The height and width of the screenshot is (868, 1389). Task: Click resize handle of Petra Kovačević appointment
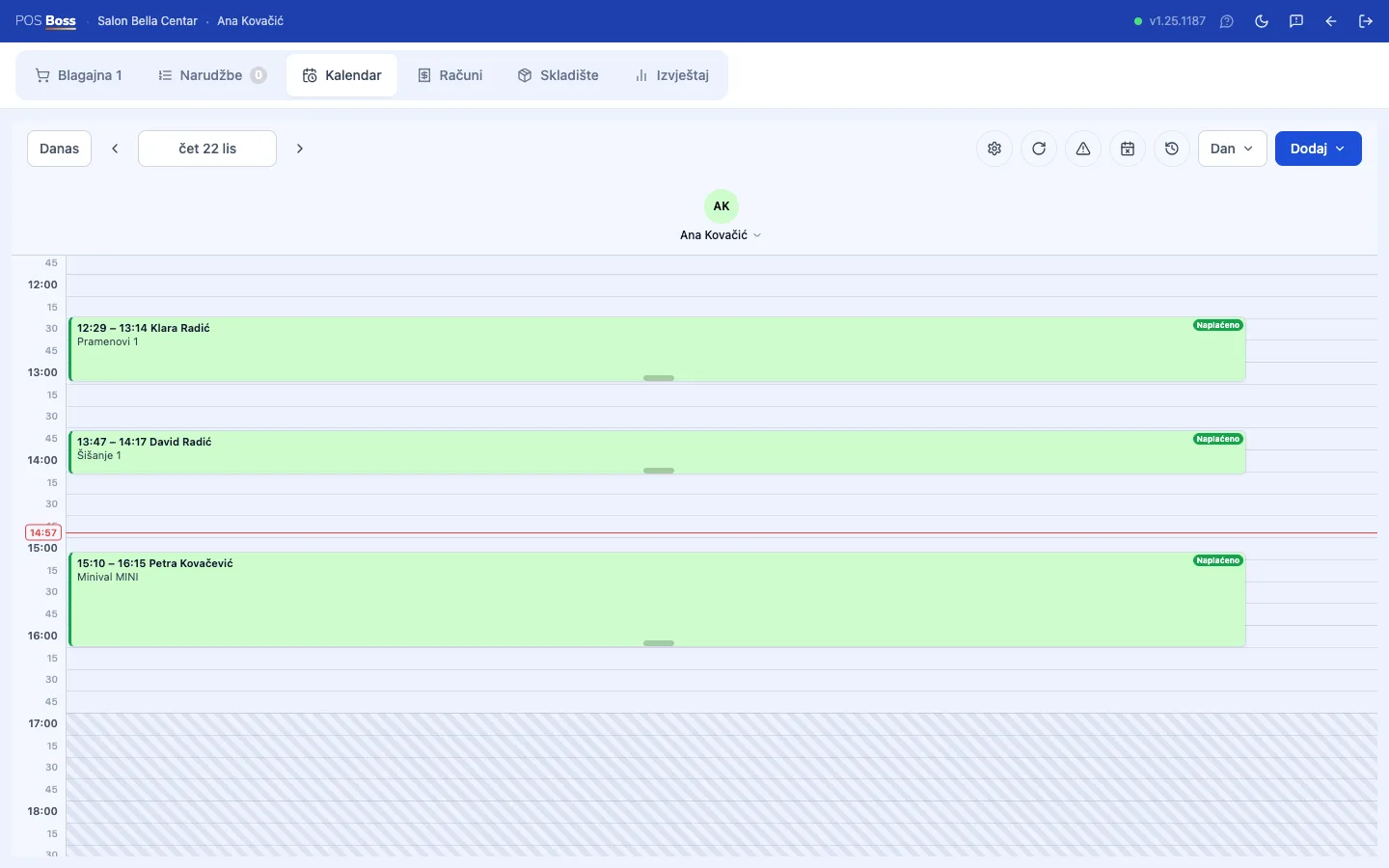point(659,643)
